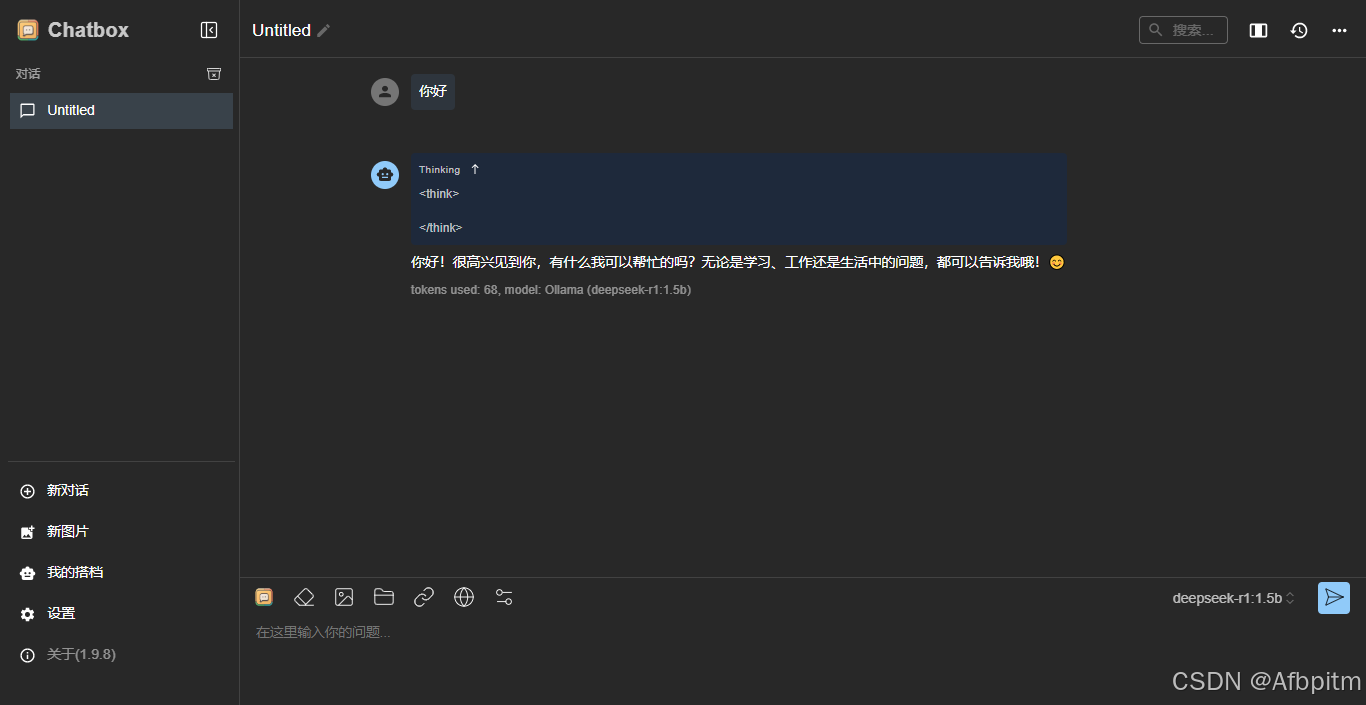The height and width of the screenshot is (705, 1366).
Task: Select the eraser icon to clear conversation context
Action: (x=304, y=596)
